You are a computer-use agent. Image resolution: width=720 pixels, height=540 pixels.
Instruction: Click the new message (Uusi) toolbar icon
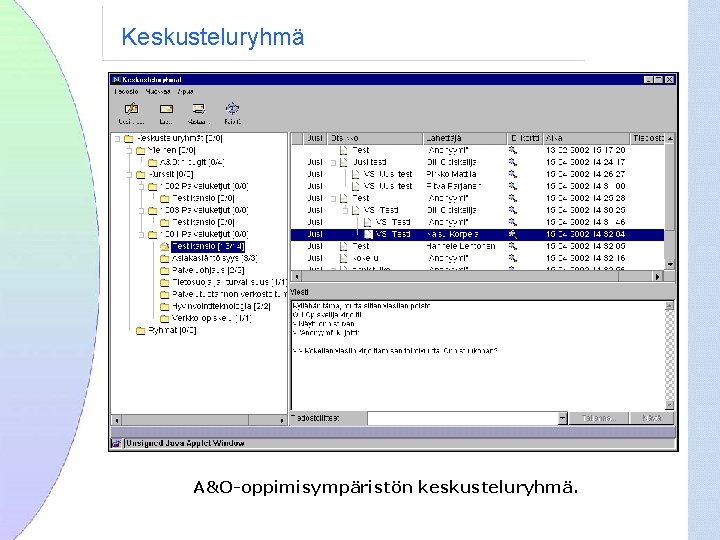click(x=131, y=109)
